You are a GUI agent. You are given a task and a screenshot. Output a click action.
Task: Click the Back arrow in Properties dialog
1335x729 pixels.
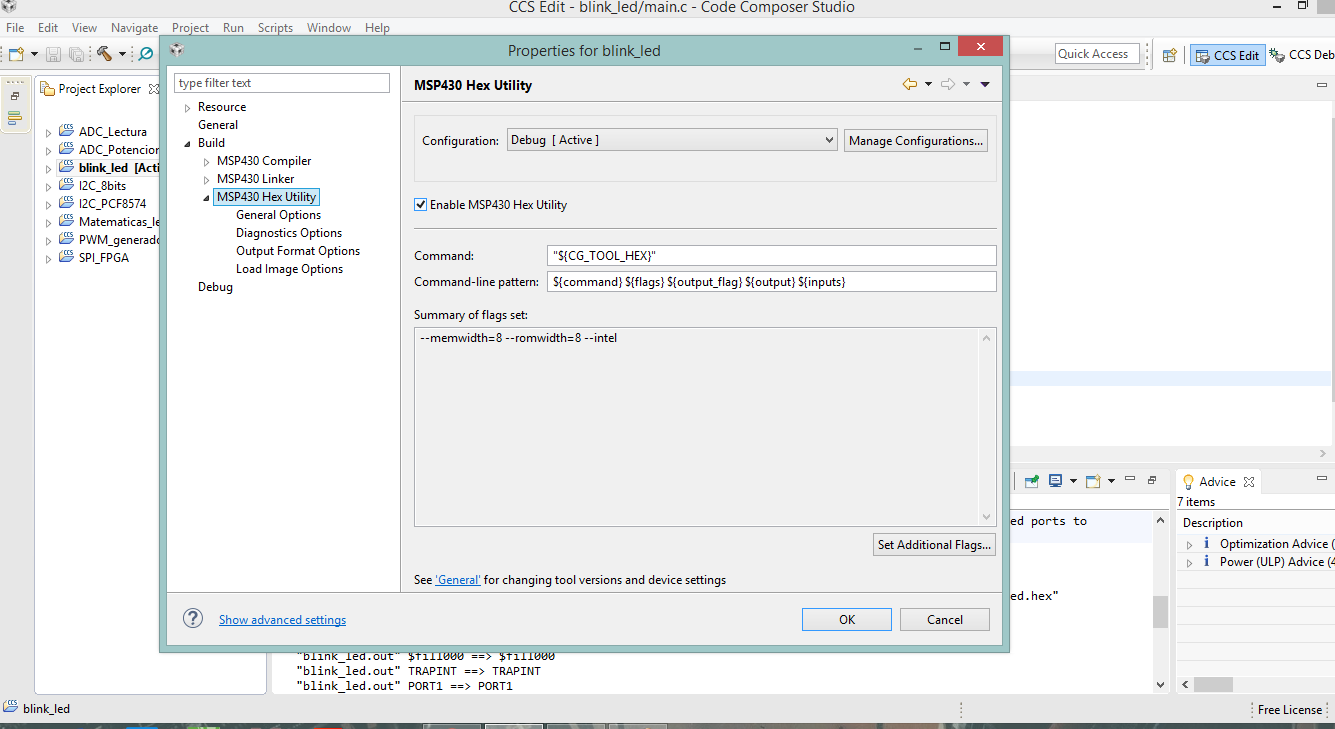coord(909,84)
